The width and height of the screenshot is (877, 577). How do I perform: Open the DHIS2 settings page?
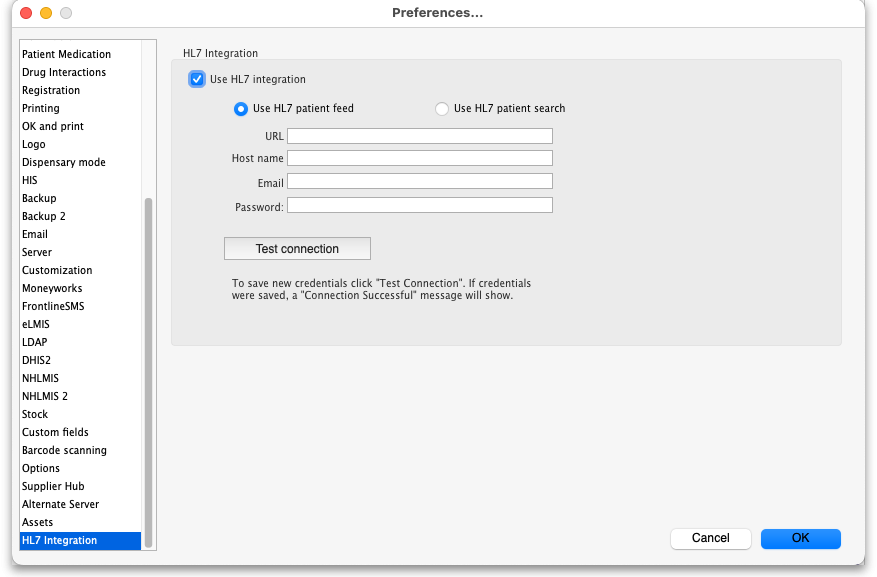click(36, 360)
